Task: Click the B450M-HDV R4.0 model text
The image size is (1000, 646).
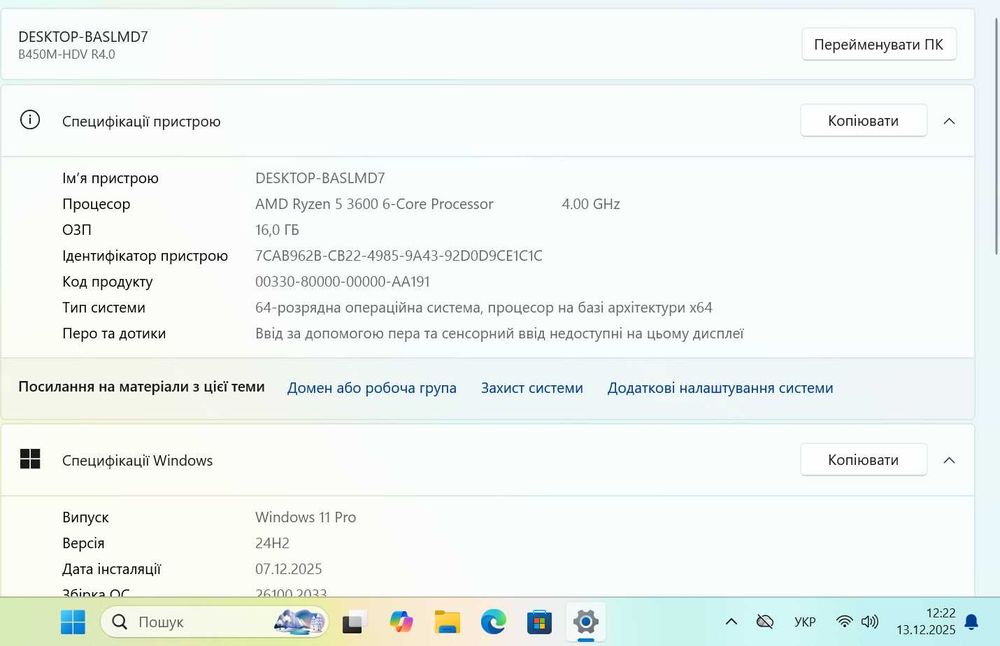Action: pyautogui.click(x=66, y=54)
